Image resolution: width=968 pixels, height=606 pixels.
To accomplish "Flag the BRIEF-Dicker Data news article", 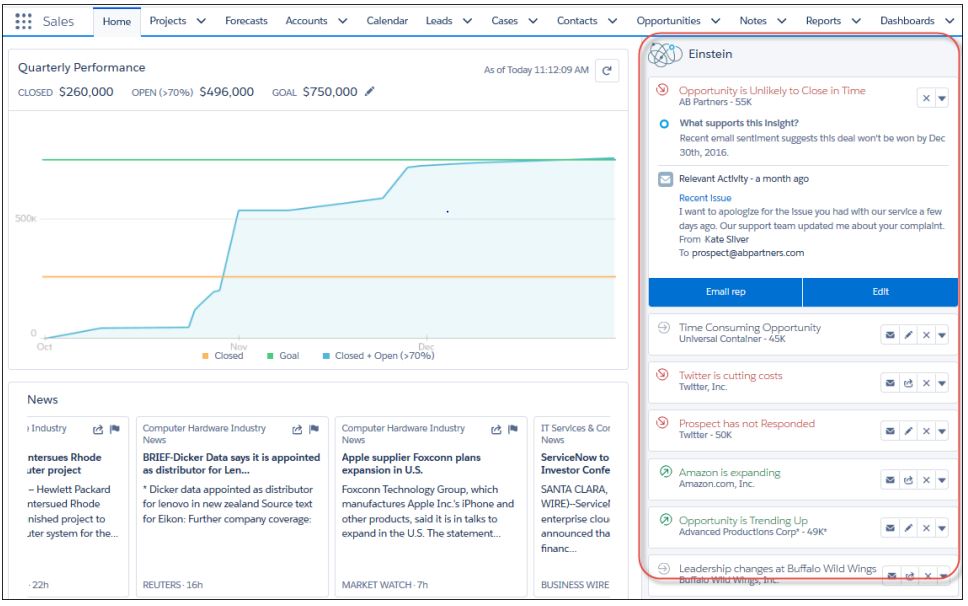I will click(314, 430).
